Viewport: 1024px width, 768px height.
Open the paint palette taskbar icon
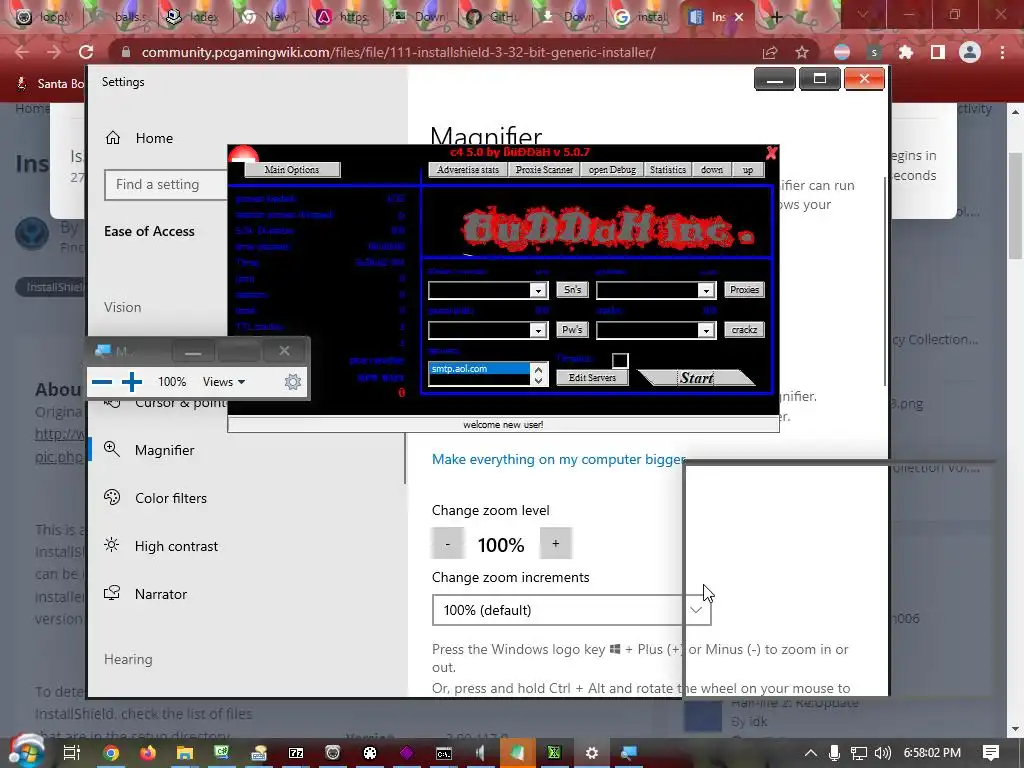click(370, 753)
